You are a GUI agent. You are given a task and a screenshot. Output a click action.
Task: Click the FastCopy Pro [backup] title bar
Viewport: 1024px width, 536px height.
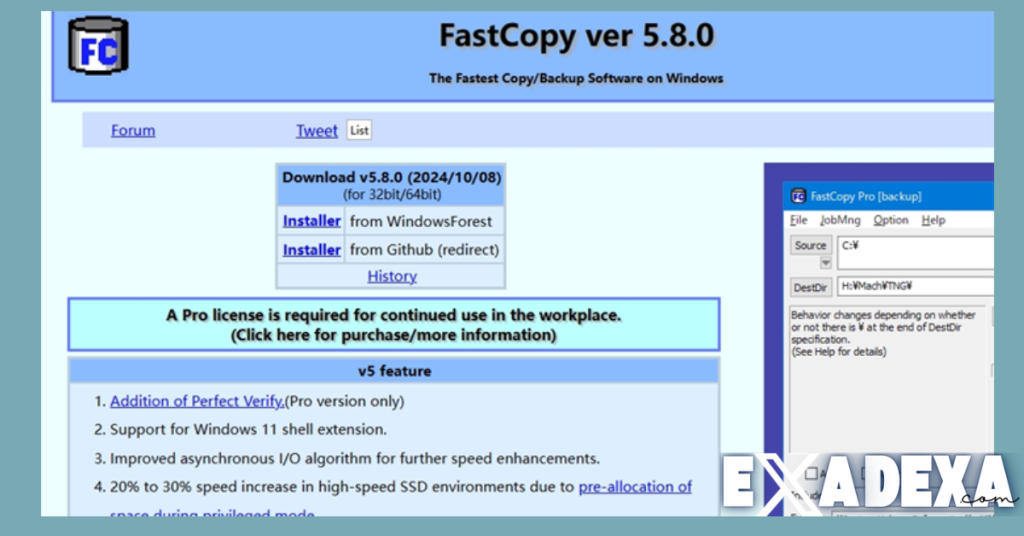click(888, 196)
